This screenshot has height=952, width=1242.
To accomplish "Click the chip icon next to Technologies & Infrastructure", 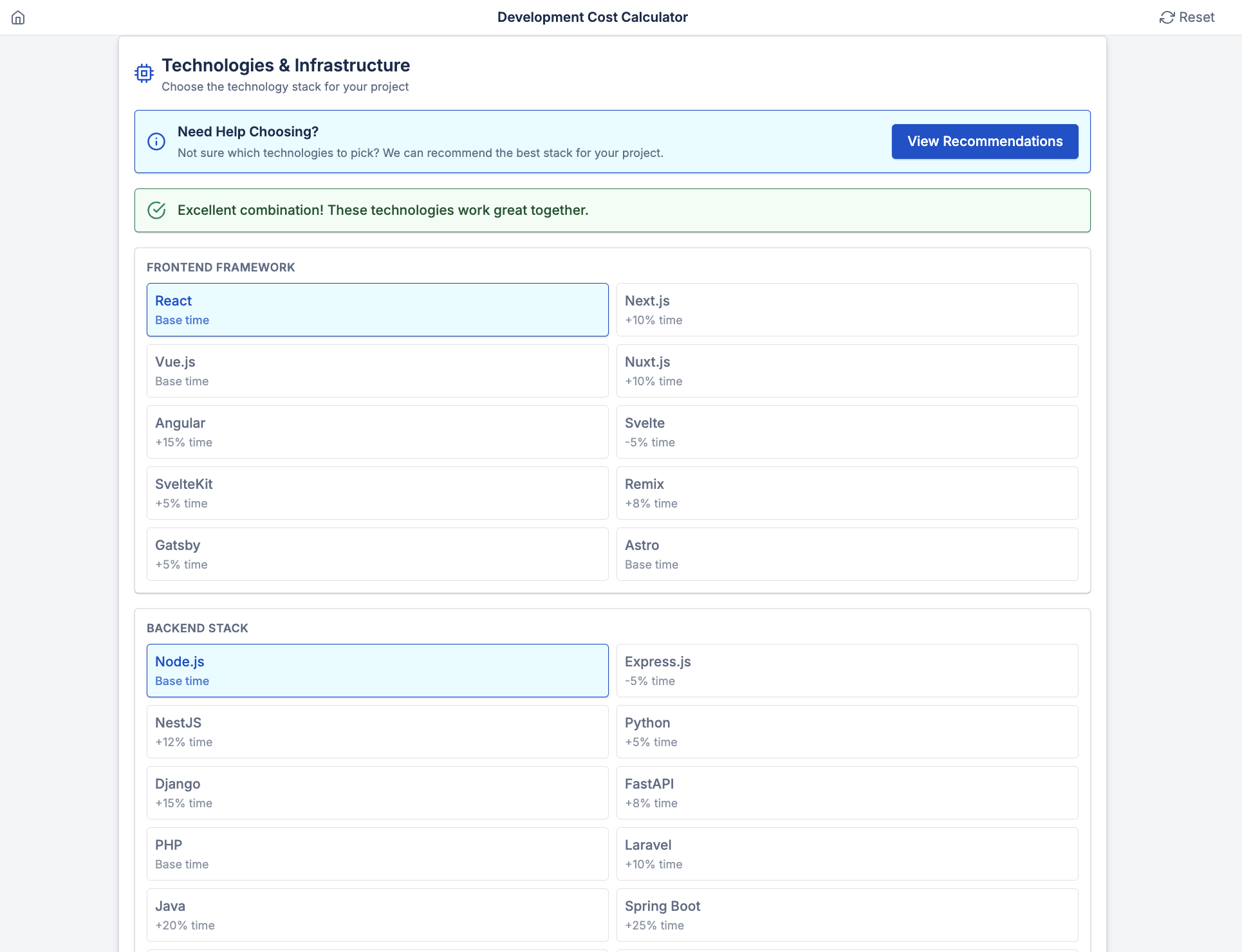I will coord(144,73).
